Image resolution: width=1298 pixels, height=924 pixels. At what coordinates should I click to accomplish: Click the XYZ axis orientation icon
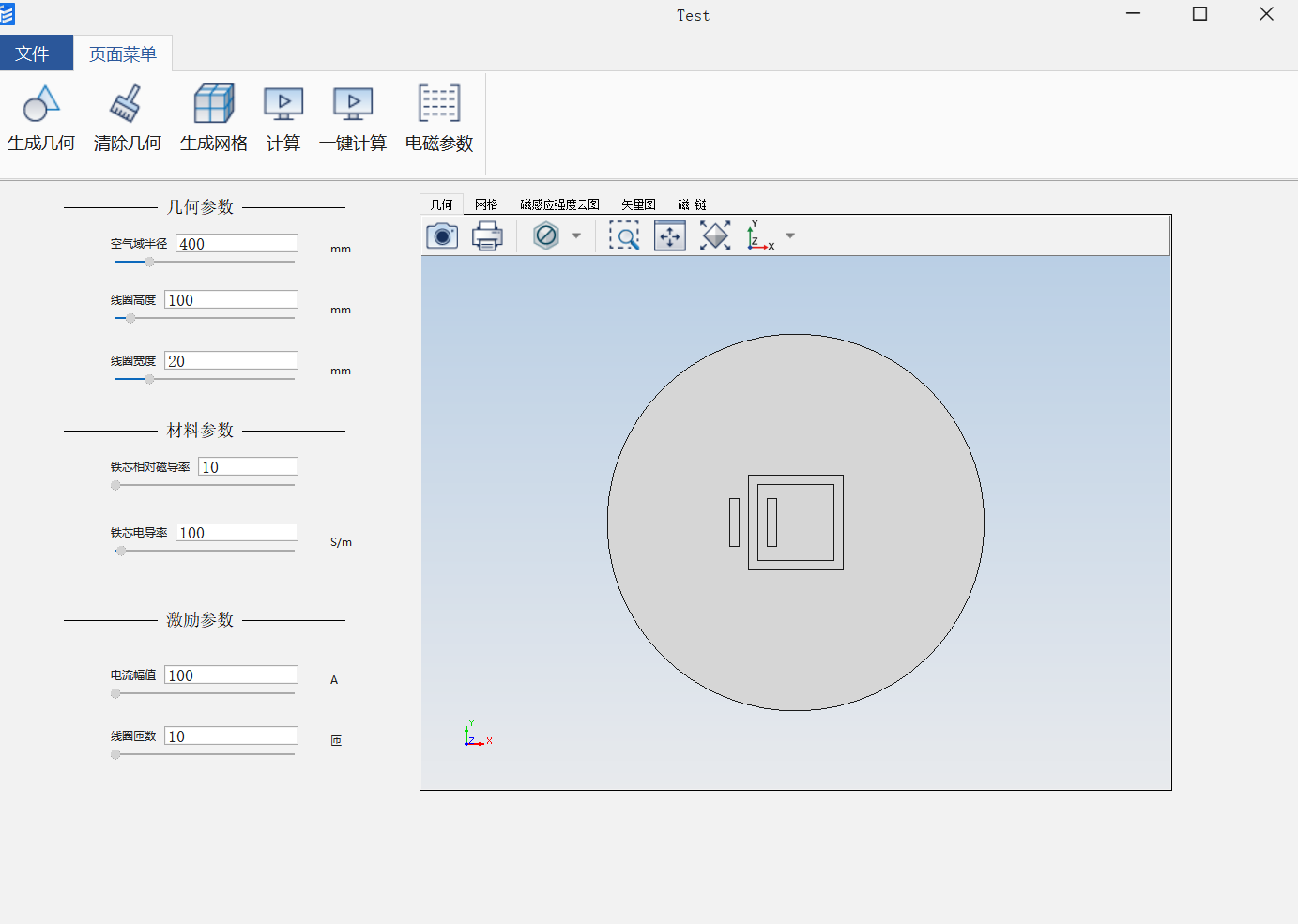760,235
